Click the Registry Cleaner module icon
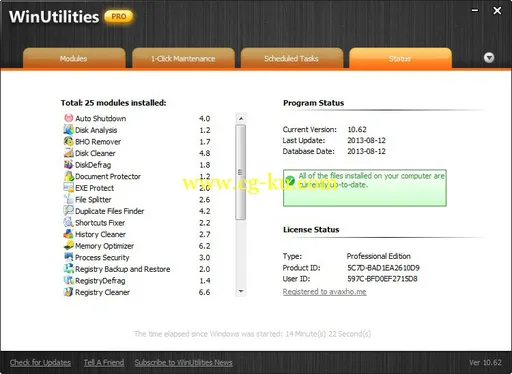The height and width of the screenshot is (374, 512). coord(69,292)
